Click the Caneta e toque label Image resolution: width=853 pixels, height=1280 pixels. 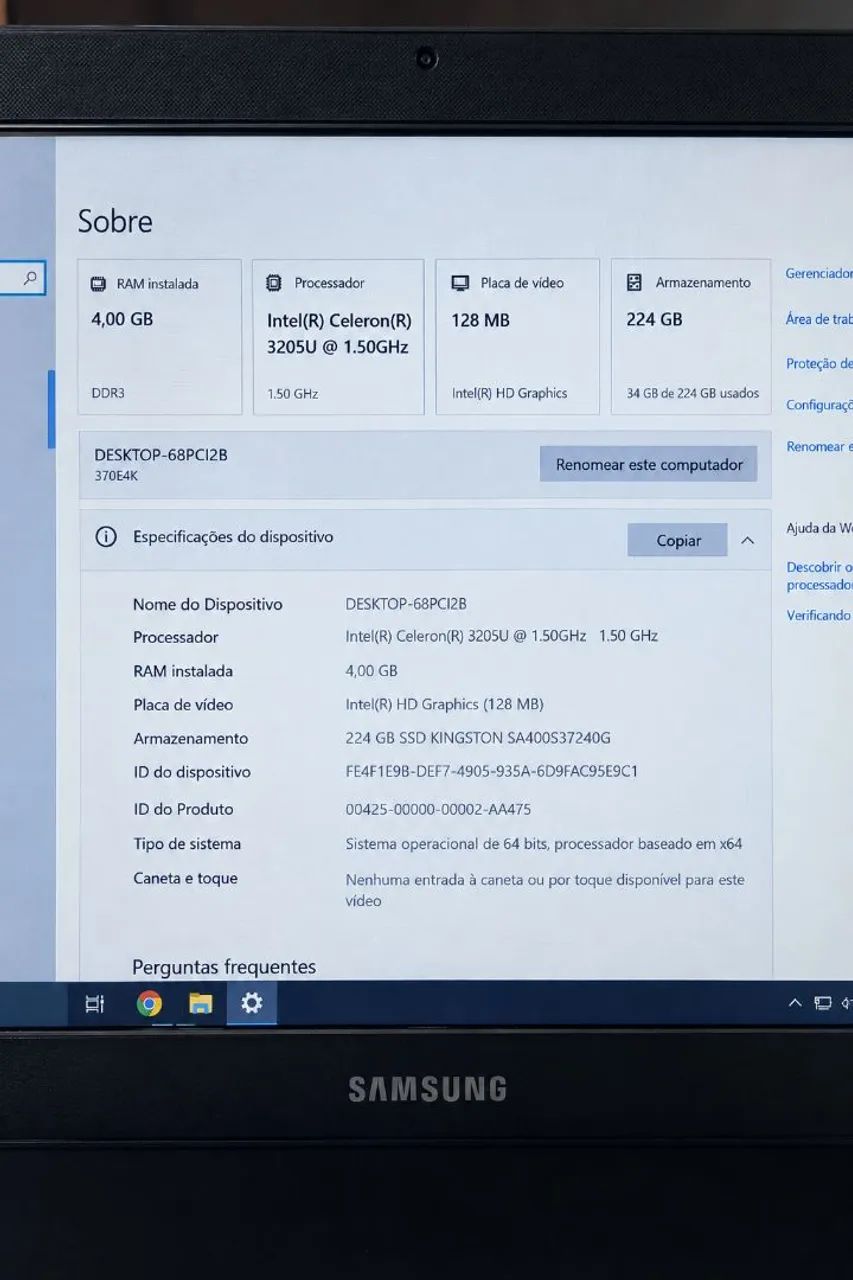tap(186, 878)
